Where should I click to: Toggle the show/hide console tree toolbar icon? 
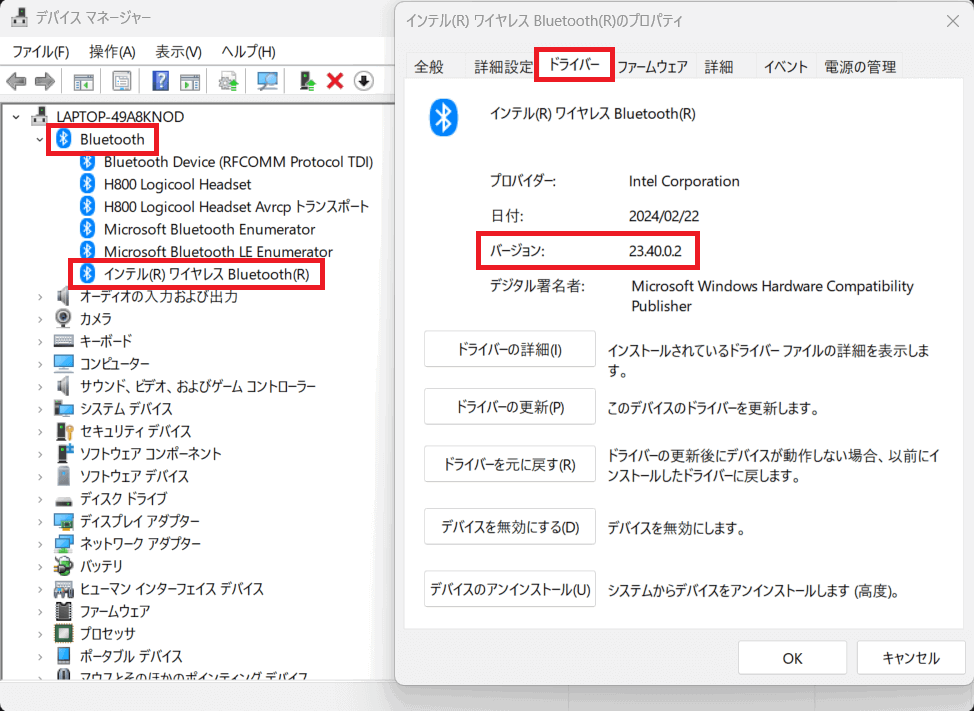(x=83, y=81)
